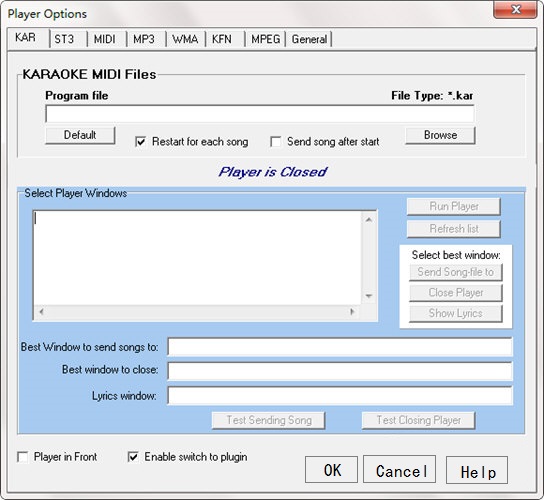The image size is (544, 500).
Task: Select the WMA tab
Action: pos(186,39)
